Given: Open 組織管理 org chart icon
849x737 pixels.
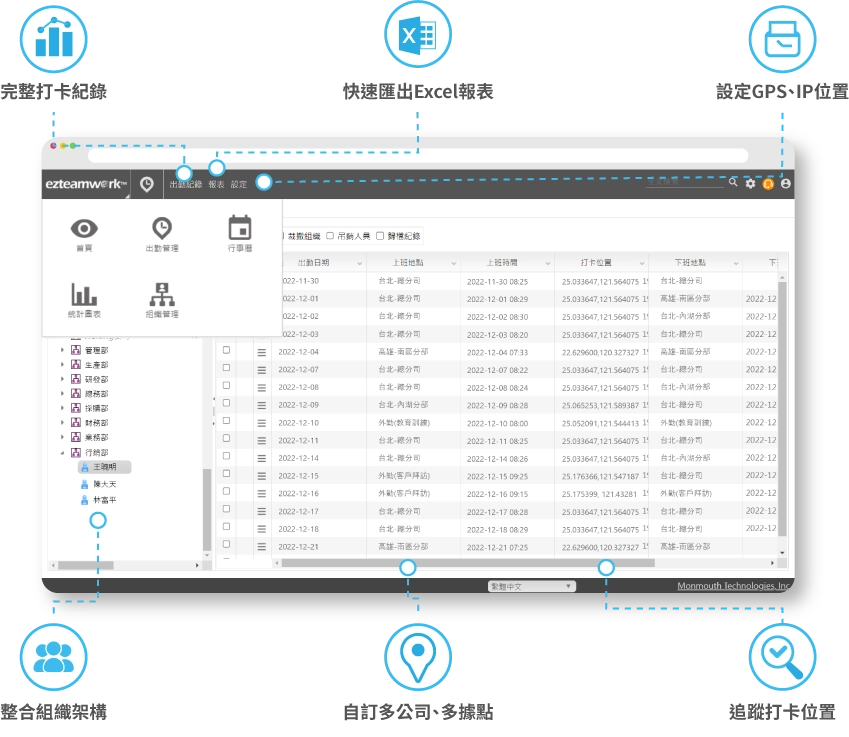Looking at the screenshot, I should (161, 294).
